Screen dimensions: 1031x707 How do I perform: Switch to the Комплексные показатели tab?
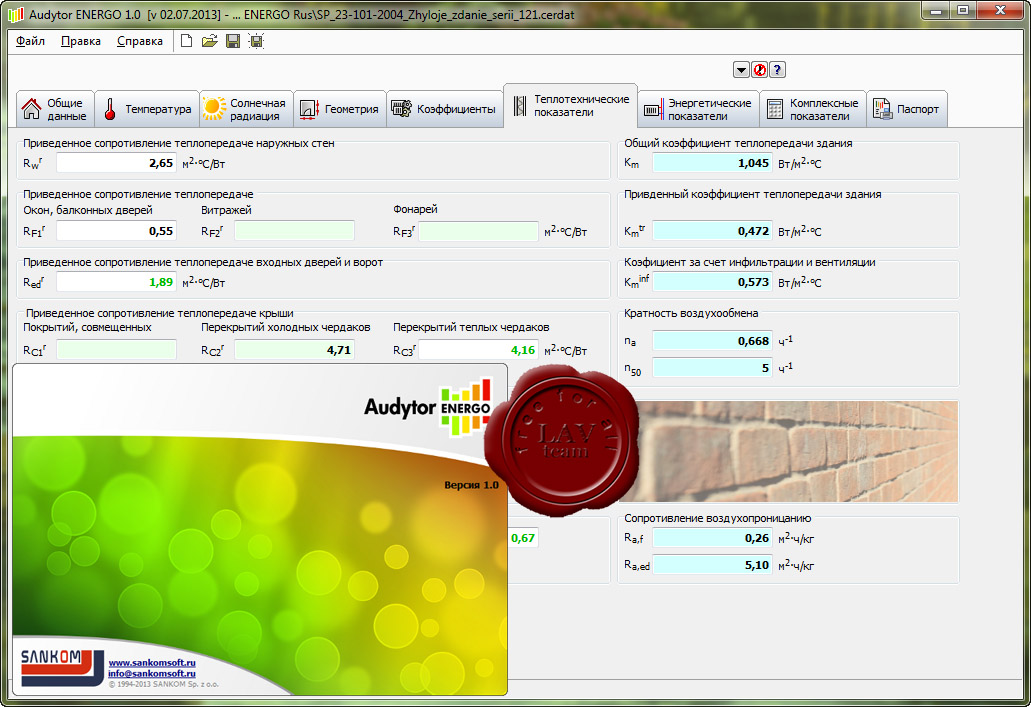pos(813,109)
